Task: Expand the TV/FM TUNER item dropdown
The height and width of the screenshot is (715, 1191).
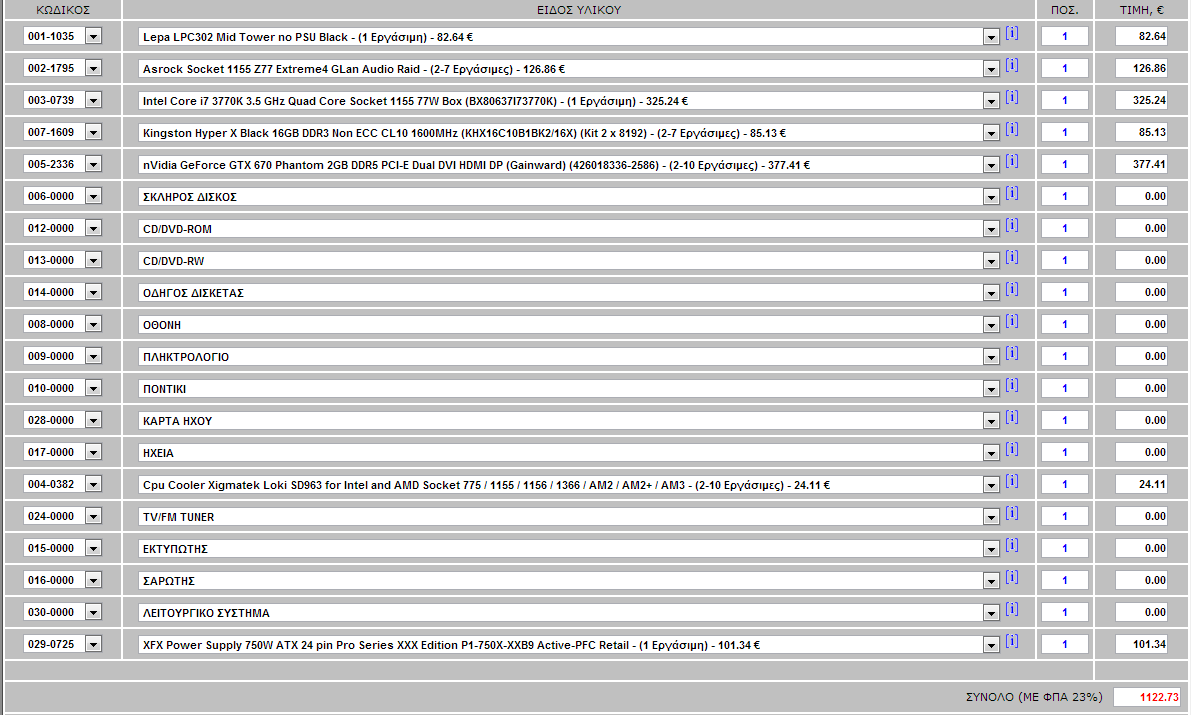Action: click(x=990, y=517)
